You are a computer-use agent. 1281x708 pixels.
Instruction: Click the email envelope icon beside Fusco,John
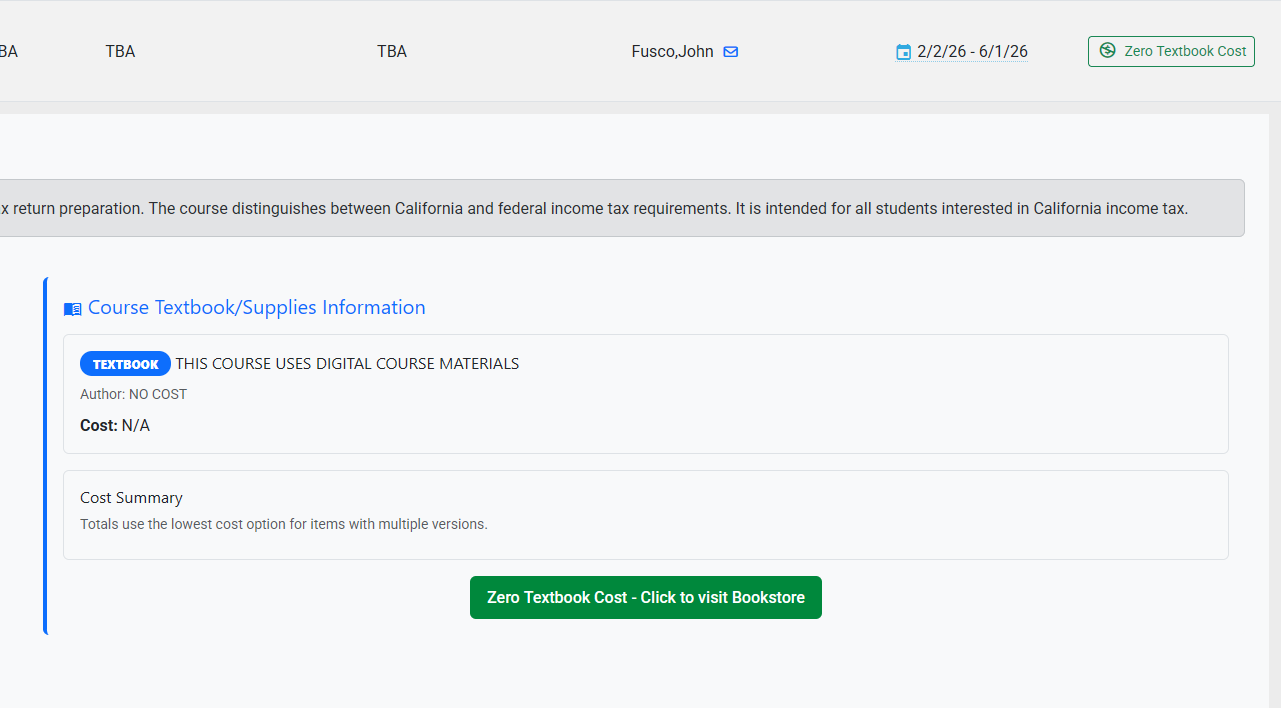tap(731, 52)
